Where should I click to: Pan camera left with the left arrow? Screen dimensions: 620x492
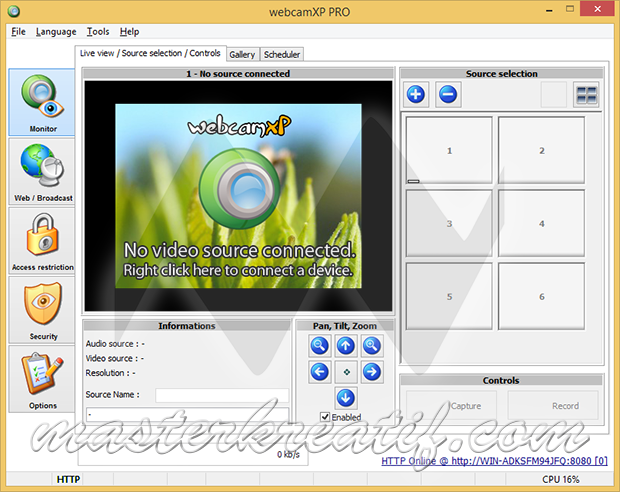click(x=319, y=372)
